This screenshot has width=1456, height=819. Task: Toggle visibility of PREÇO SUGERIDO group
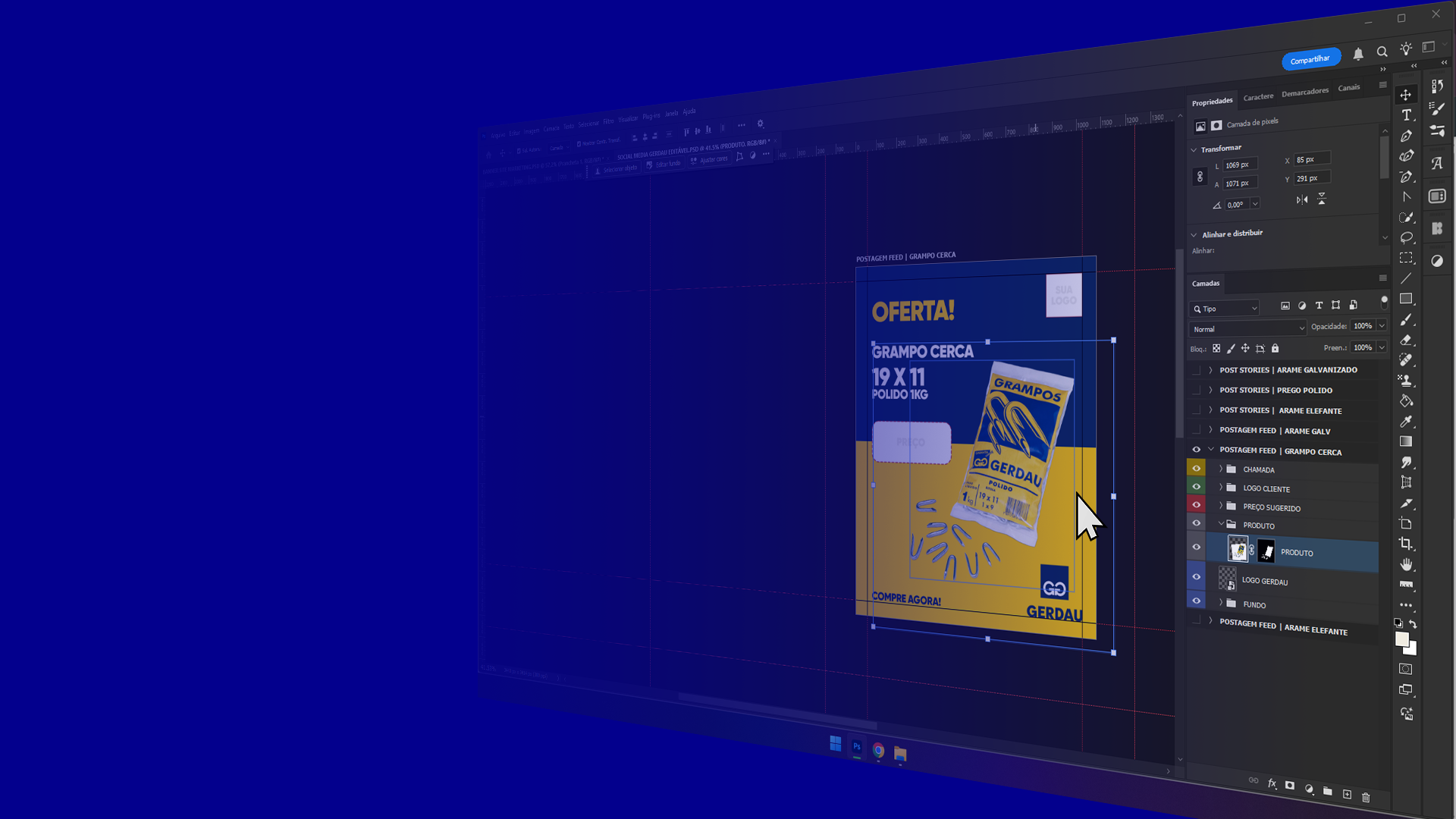(x=1197, y=505)
